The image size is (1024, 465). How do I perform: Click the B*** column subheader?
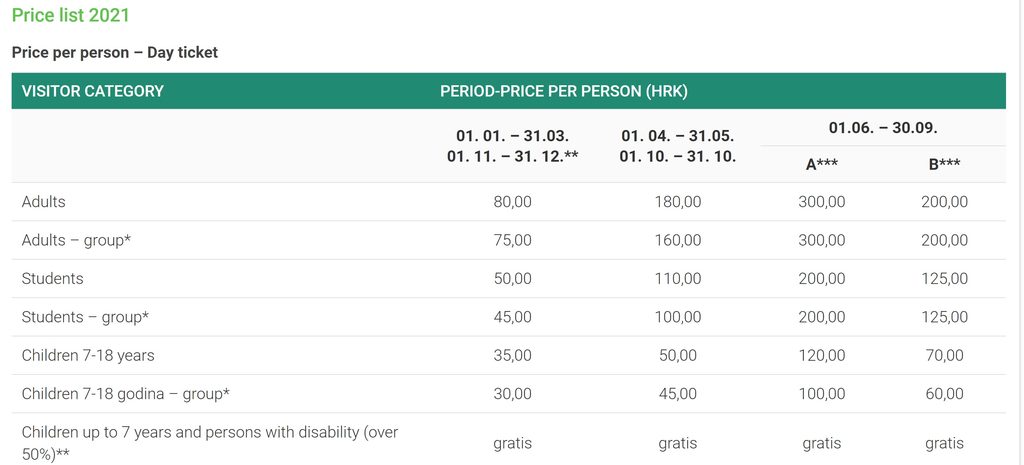944,165
